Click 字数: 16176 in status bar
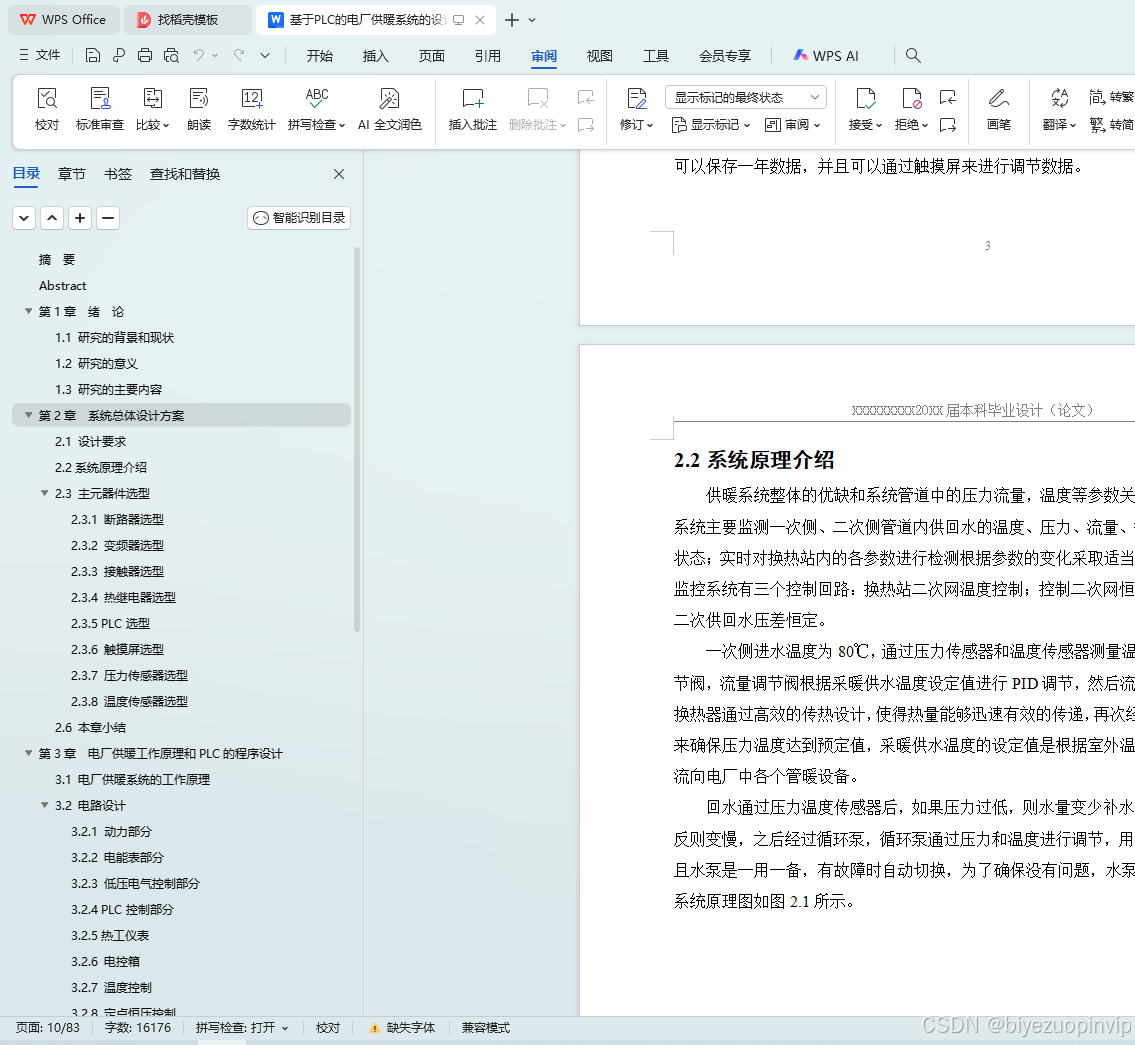Screen dimensions: 1135x1045 (138, 1028)
